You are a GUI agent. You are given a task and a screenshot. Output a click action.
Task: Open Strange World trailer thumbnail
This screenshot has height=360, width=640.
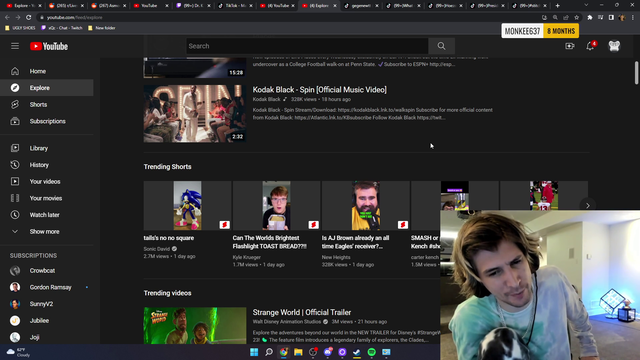click(x=195, y=326)
